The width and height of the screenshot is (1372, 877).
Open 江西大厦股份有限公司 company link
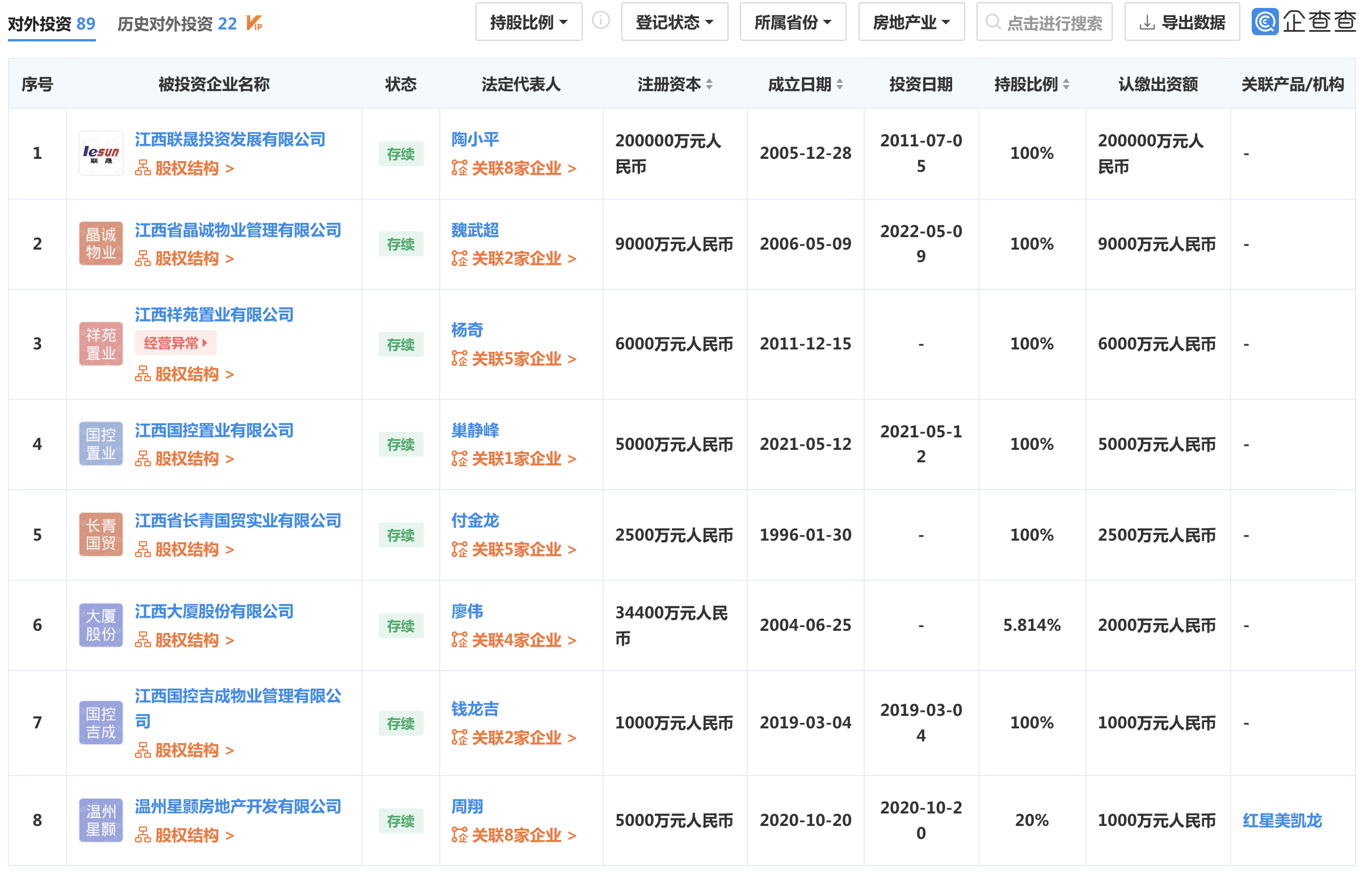pos(214,612)
